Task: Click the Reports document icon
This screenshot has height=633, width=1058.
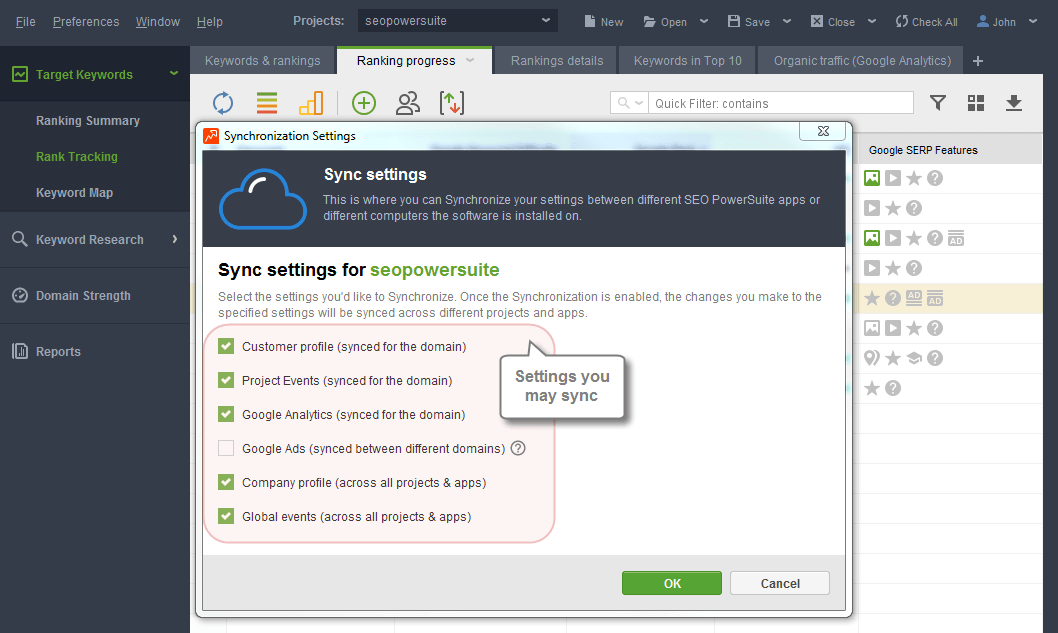Action: (x=20, y=351)
